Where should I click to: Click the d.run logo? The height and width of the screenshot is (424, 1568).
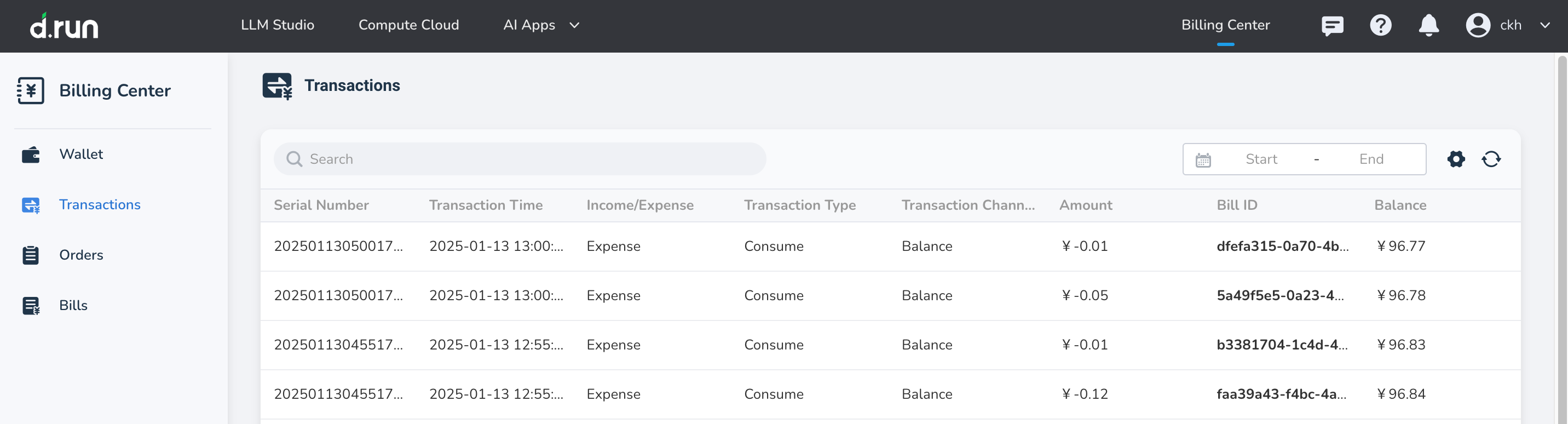65,26
